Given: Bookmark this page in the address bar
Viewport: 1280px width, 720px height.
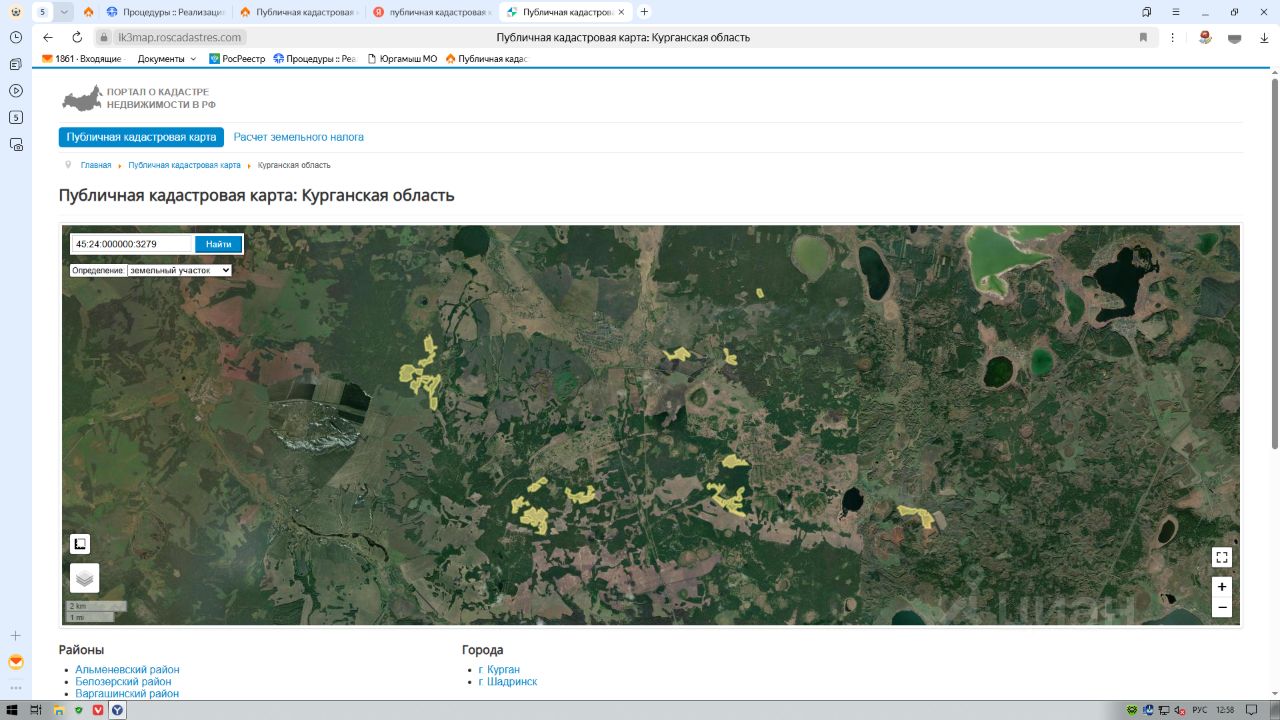Looking at the screenshot, I should coord(1143,37).
